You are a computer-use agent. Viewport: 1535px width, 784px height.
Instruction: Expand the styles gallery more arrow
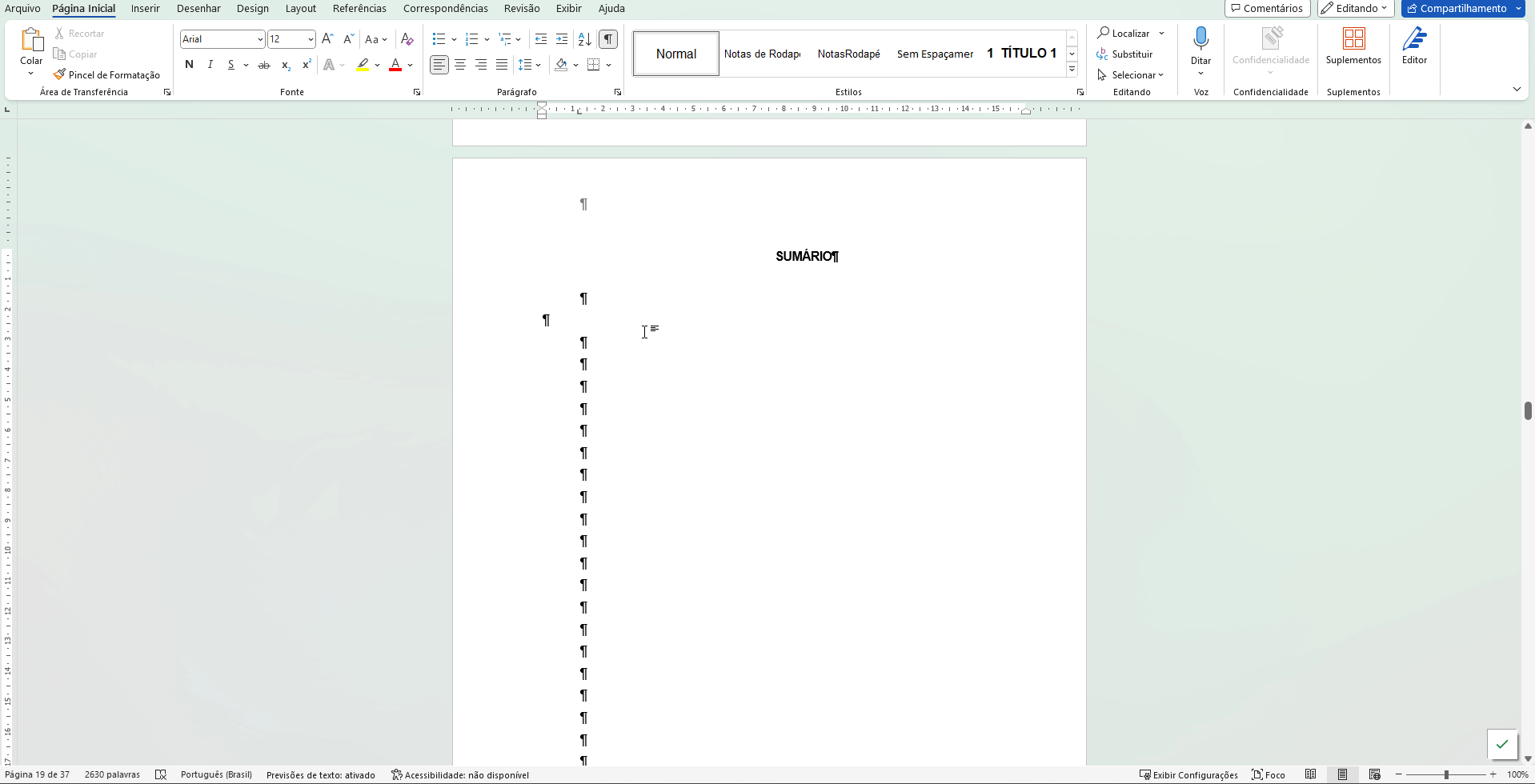1072,70
